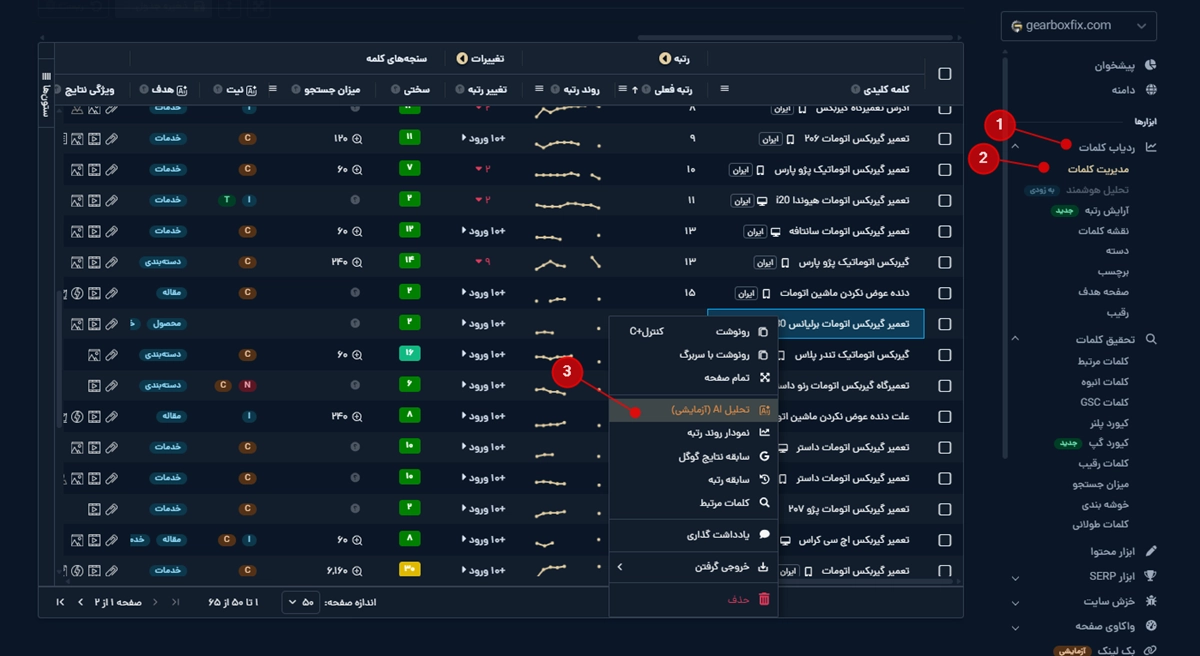Click the trophy icon beside ابزار SERP

pyautogui.click(x=1151, y=576)
